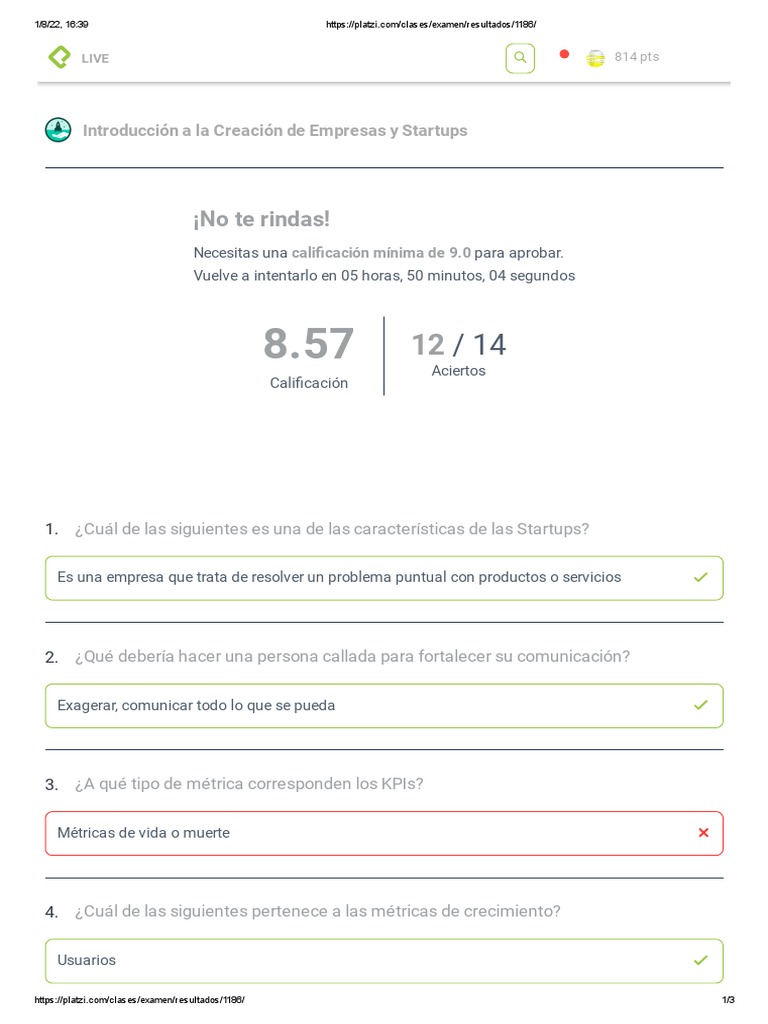
Task: Click the 8.57 Calificación score
Action: (308, 345)
